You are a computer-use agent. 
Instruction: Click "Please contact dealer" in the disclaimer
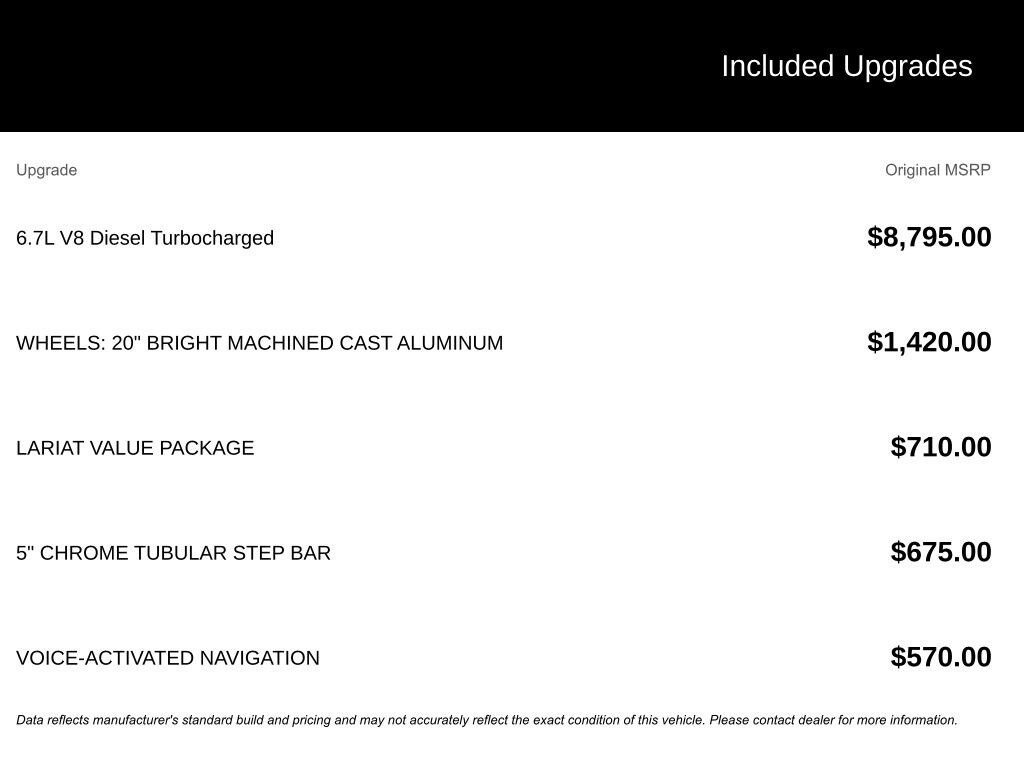[x=771, y=720]
